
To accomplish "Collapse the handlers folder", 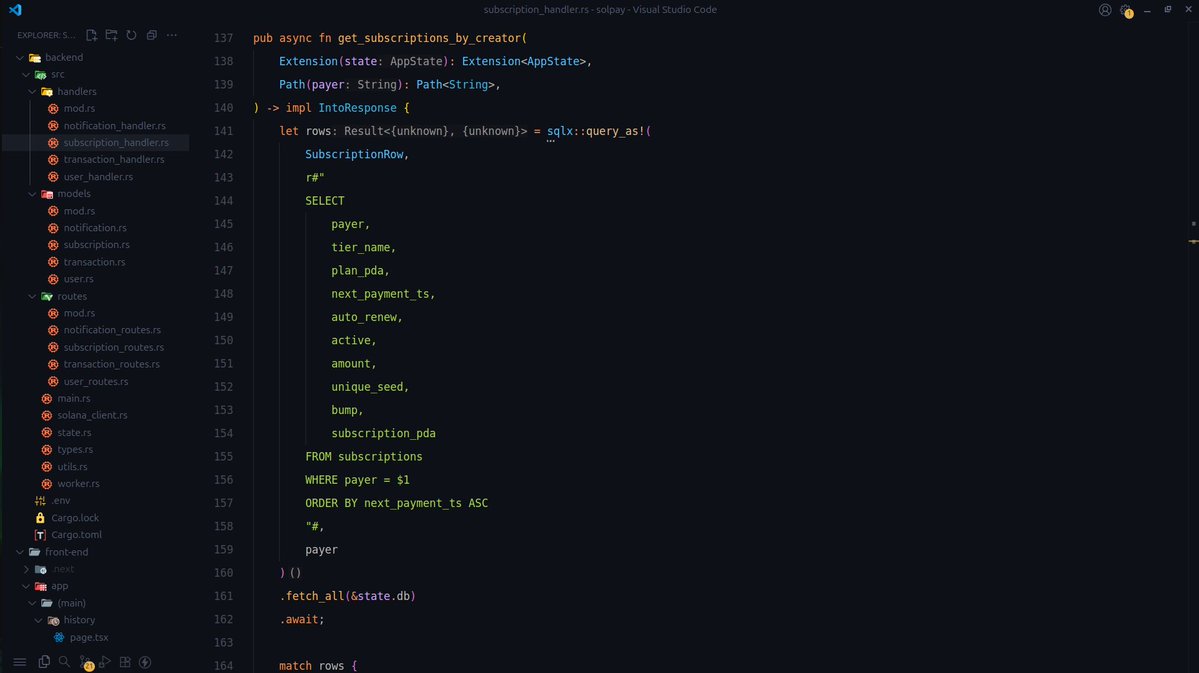I will tap(32, 92).
